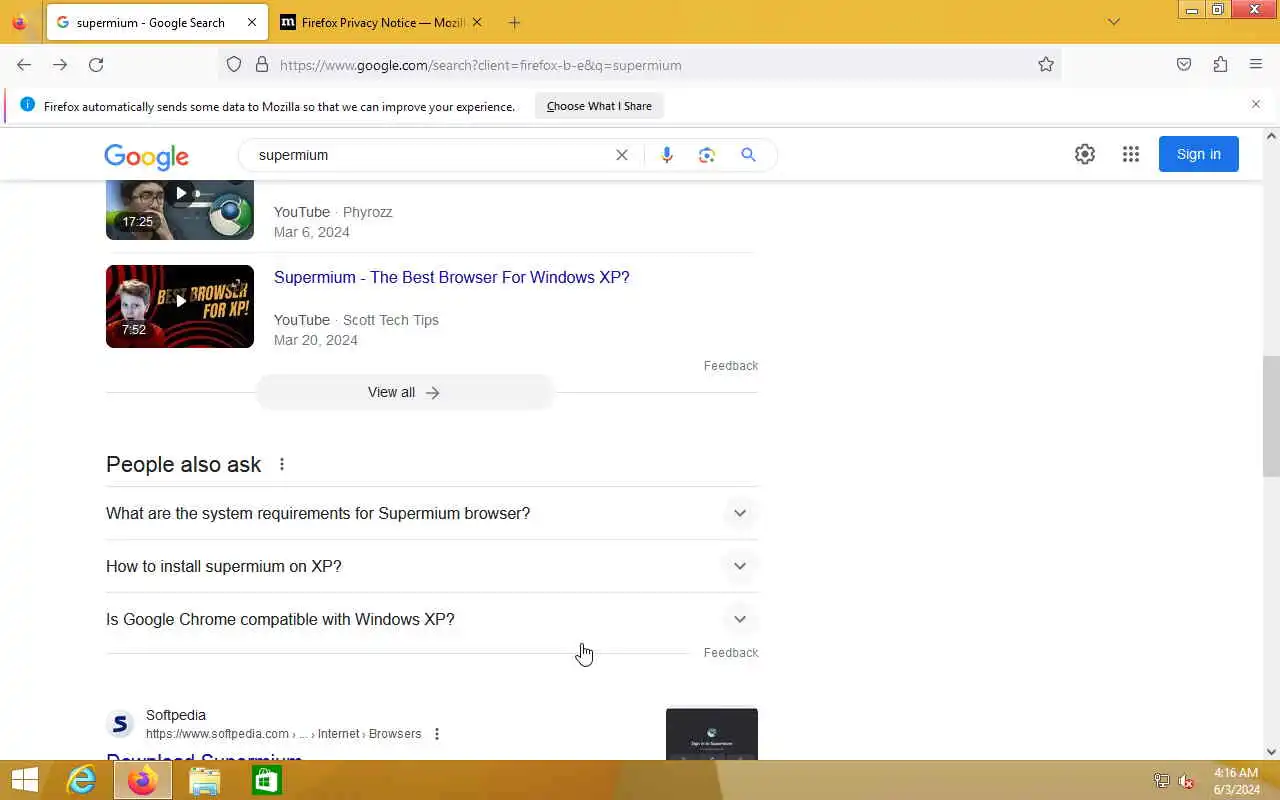Click scrollbar down arrow
This screenshot has width=1280, height=800.
pos(1272,752)
